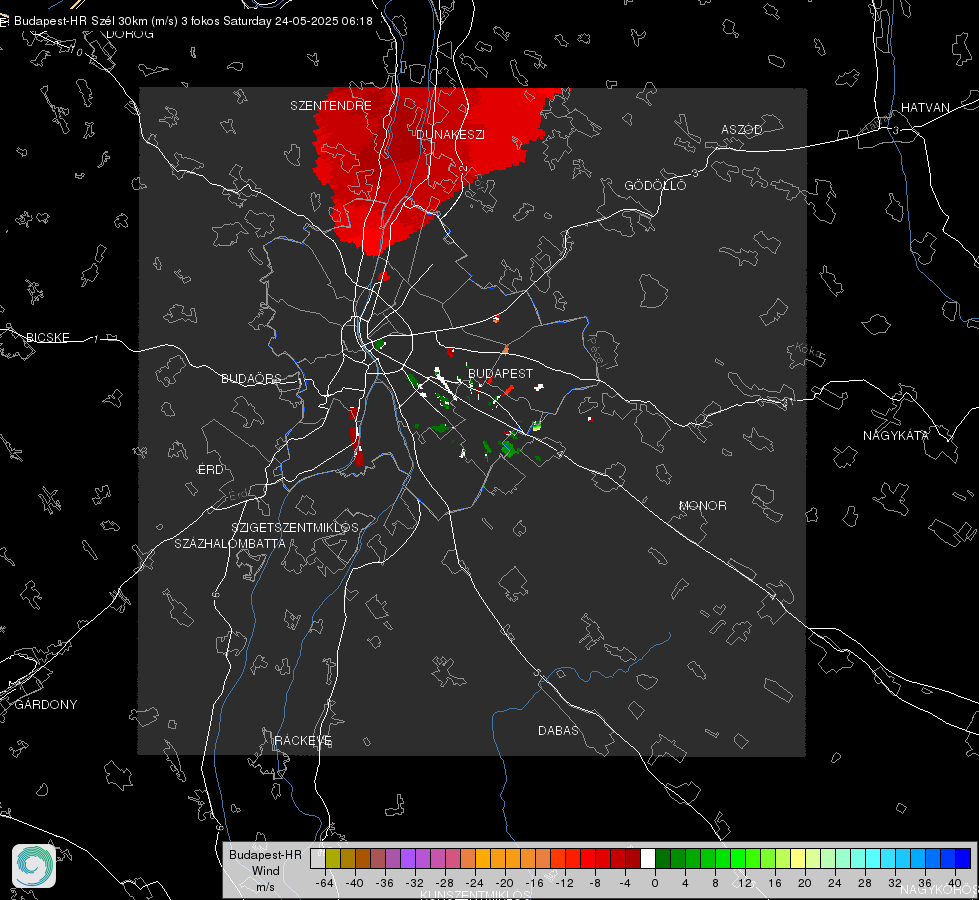Click the ASZÓD city label
This screenshot has width=979, height=900.
click(742, 129)
